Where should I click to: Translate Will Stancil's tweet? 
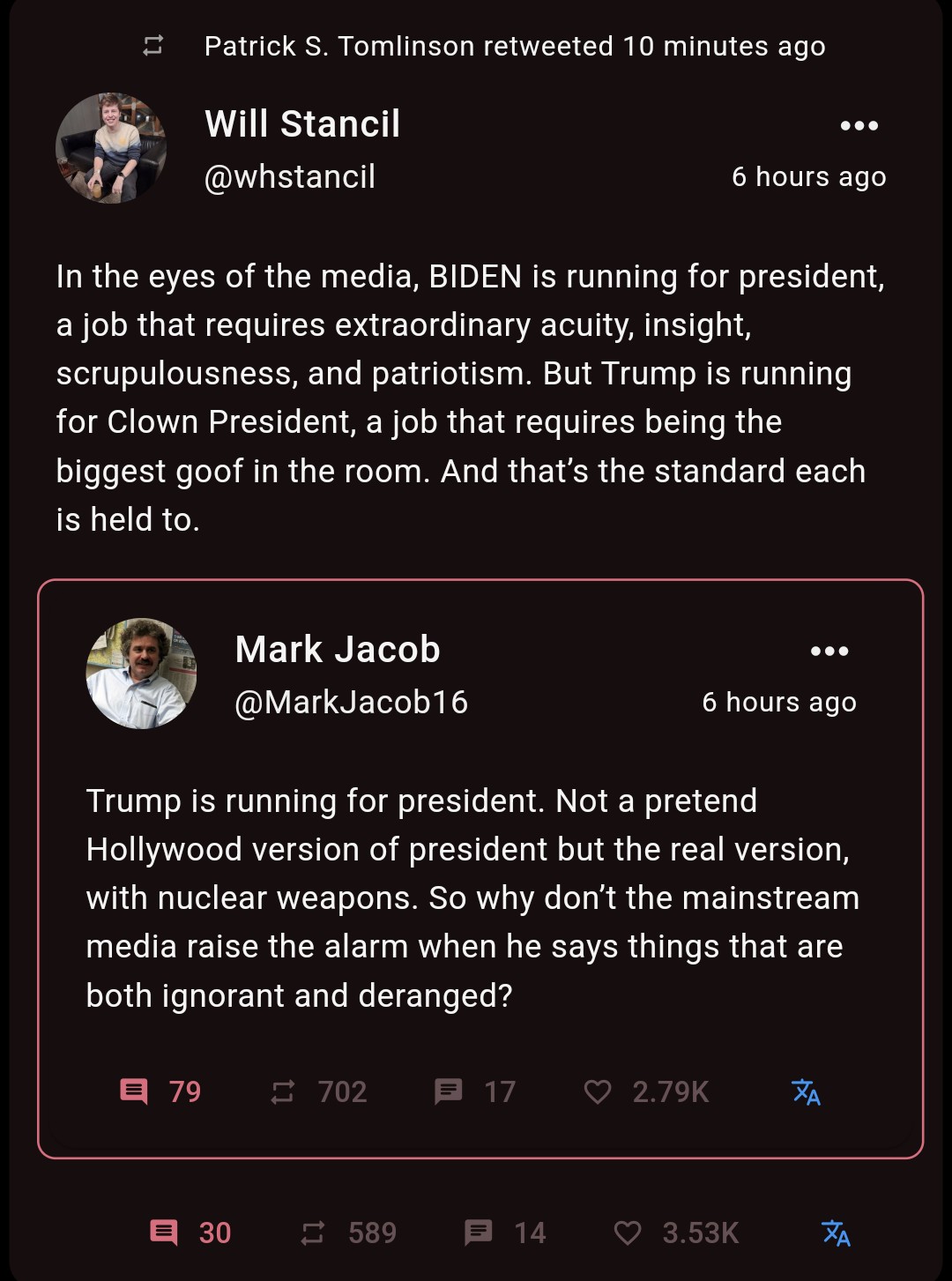point(836,1233)
